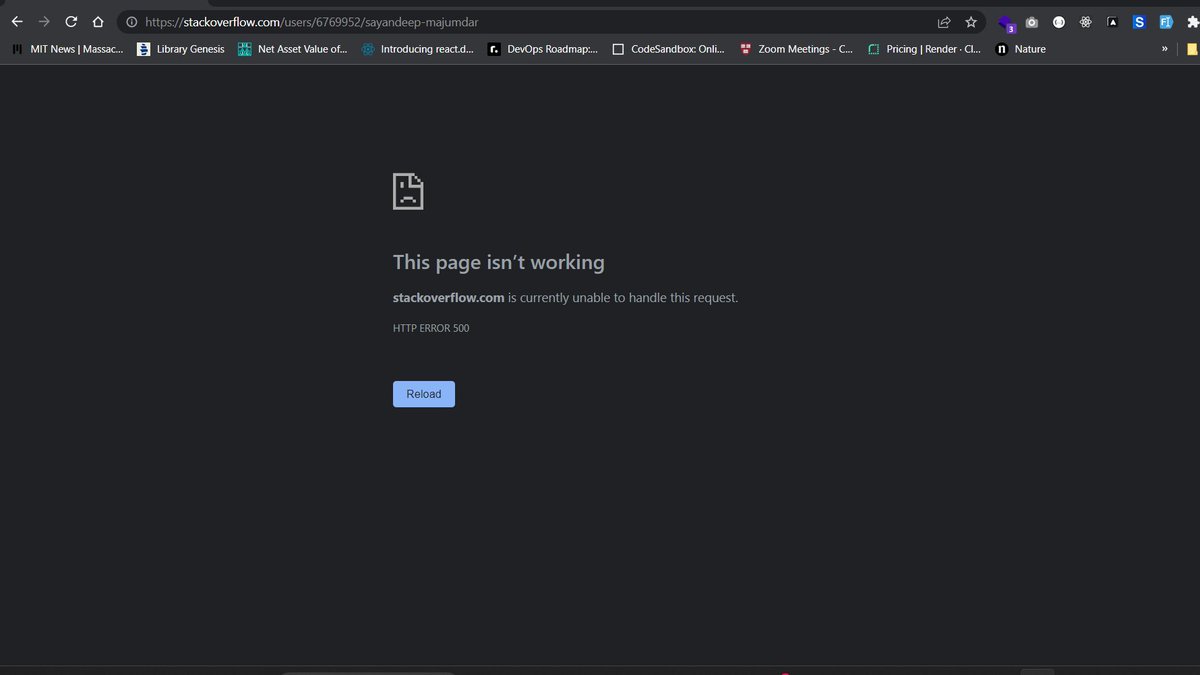This screenshot has height=675, width=1200.
Task: Open the Extensions puzzle-piece menu
Action: [x=1192, y=22]
